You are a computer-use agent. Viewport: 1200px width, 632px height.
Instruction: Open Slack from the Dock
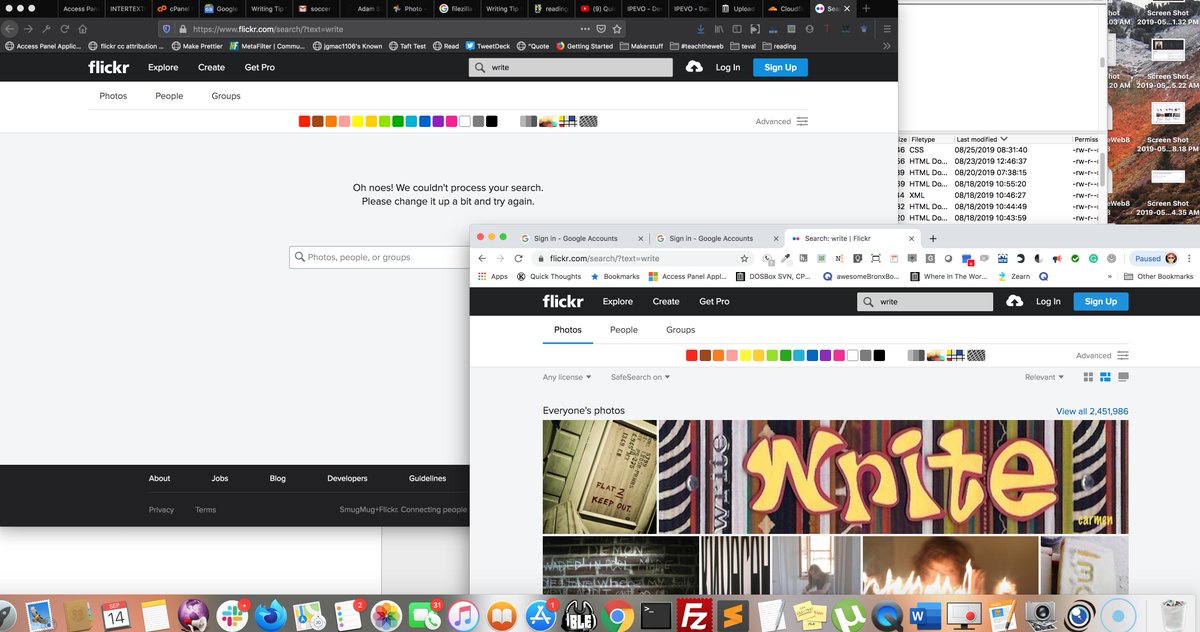tap(233, 615)
